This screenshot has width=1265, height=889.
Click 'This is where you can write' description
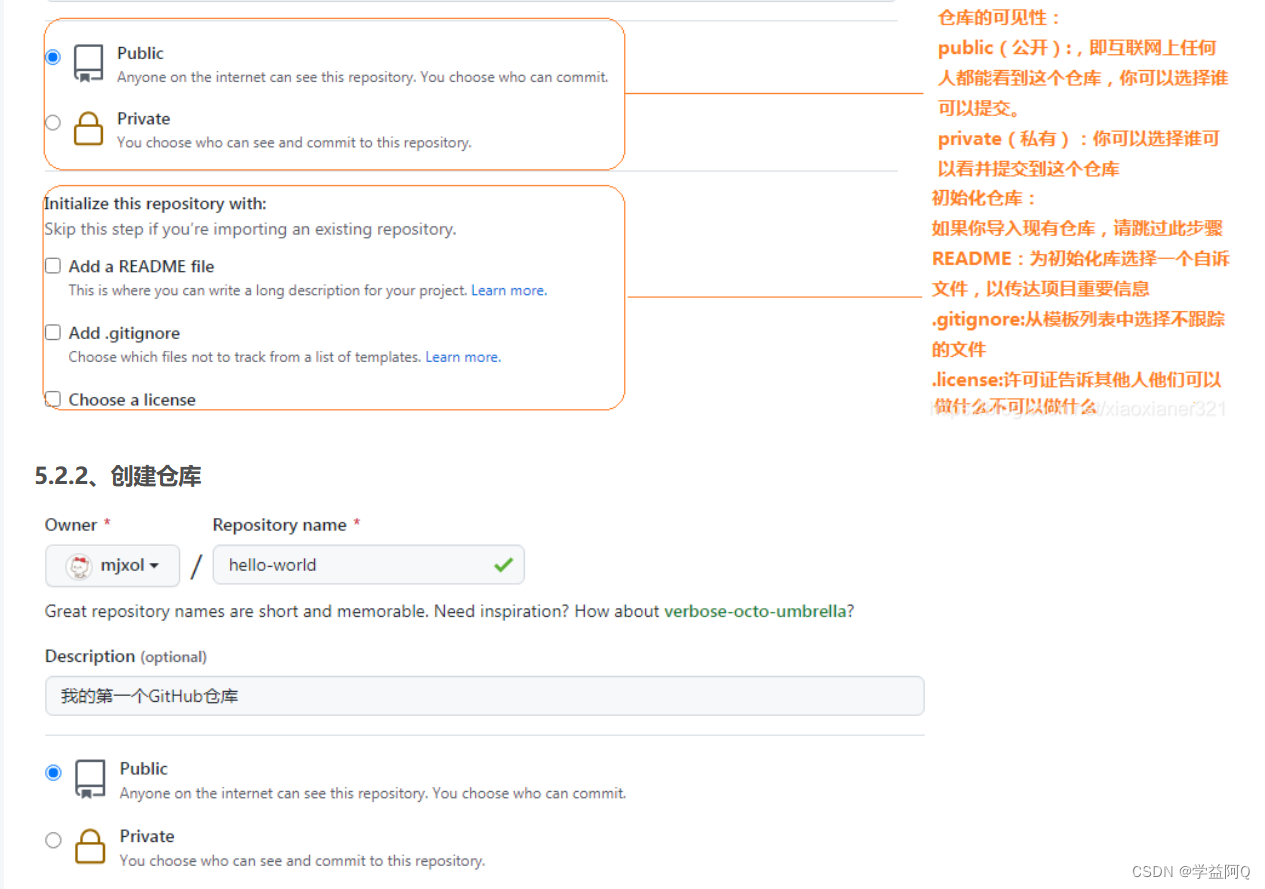click(x=268, y=290)
